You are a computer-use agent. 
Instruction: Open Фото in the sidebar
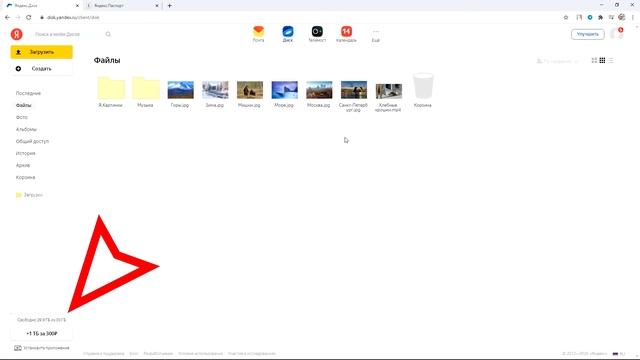[x=22, y=117]
